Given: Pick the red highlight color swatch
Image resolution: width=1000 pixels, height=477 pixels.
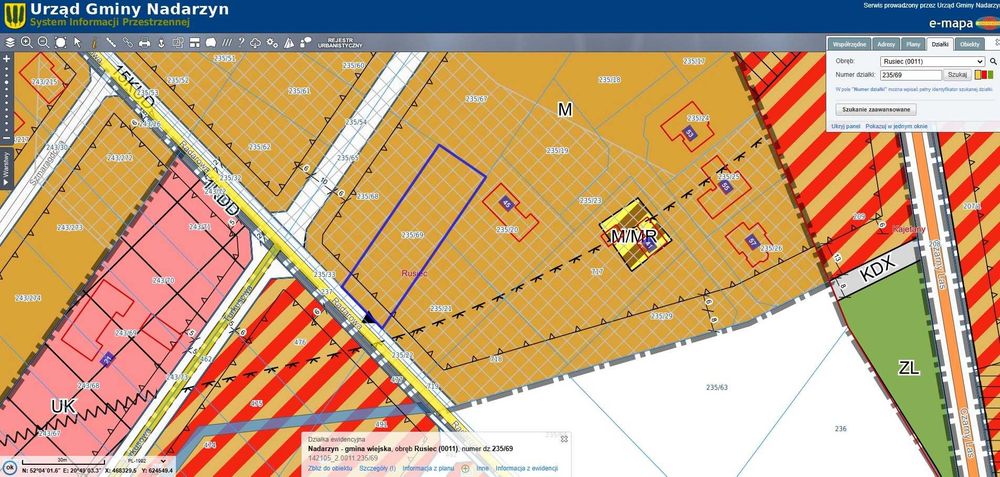Looking at the screenshot, I should (x=983, y=75).
